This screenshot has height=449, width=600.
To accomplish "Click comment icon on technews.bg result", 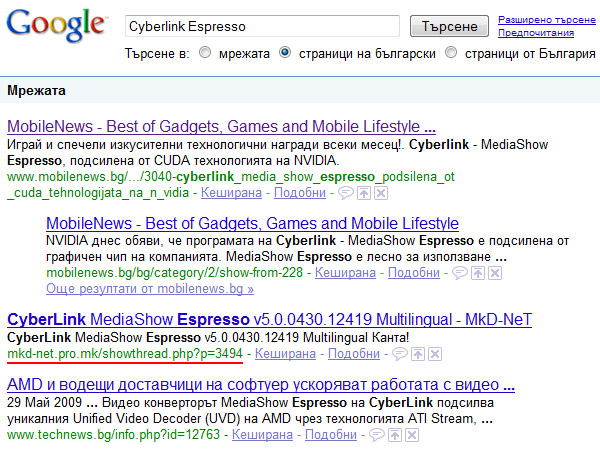I will coord(377,435).
